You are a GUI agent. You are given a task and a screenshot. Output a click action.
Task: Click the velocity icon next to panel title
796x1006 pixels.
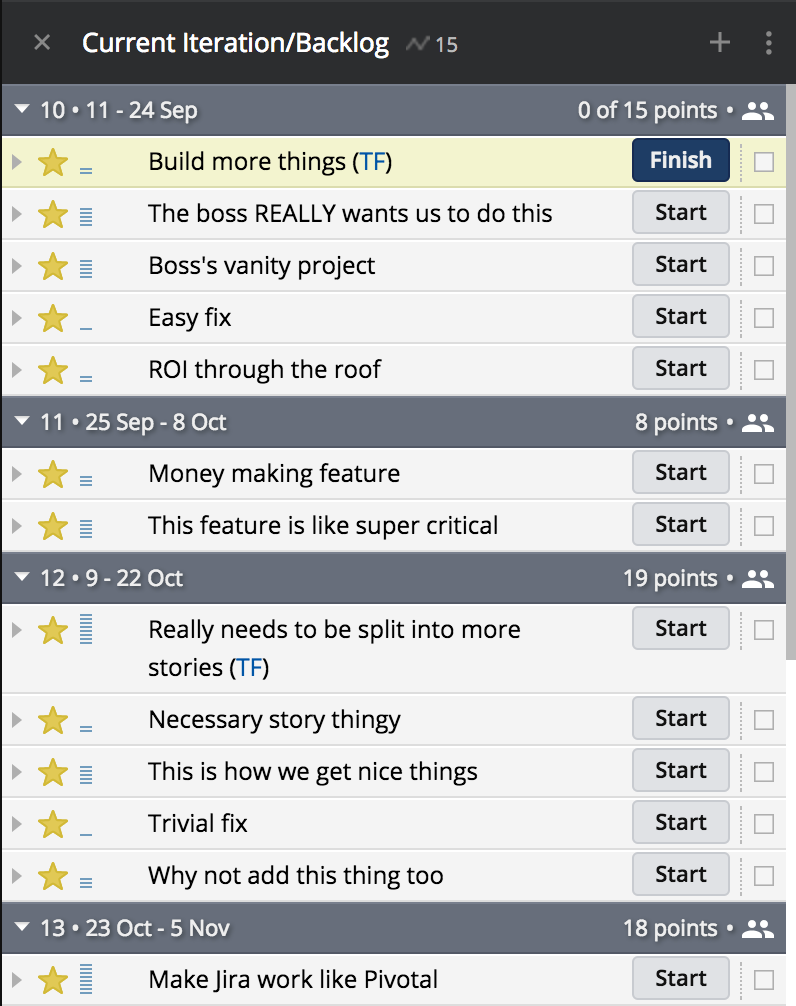point(417,44)
